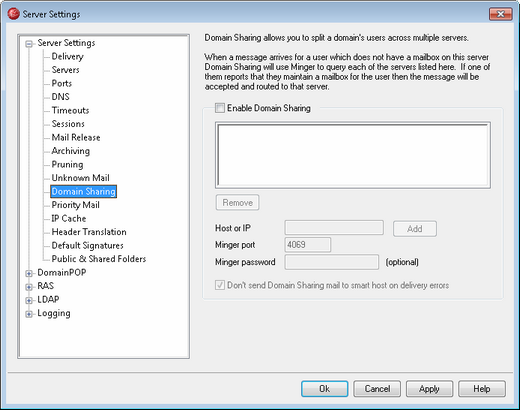Image resolution: width=520 pixels, height=410 pixels.
Task: Expand the LDAP tree node
Action: (x=29, y=300)
